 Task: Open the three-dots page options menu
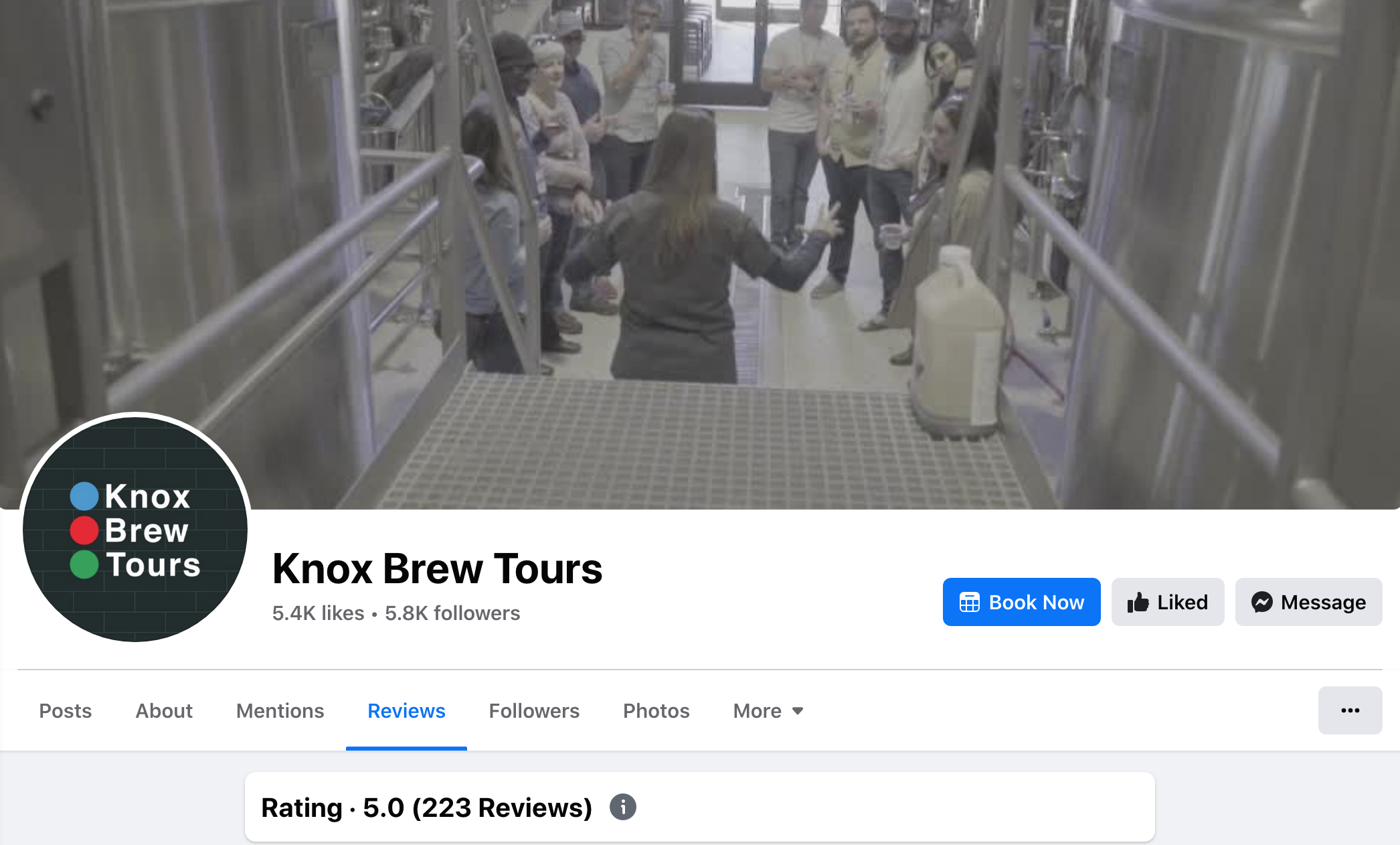coord(1350,710)
